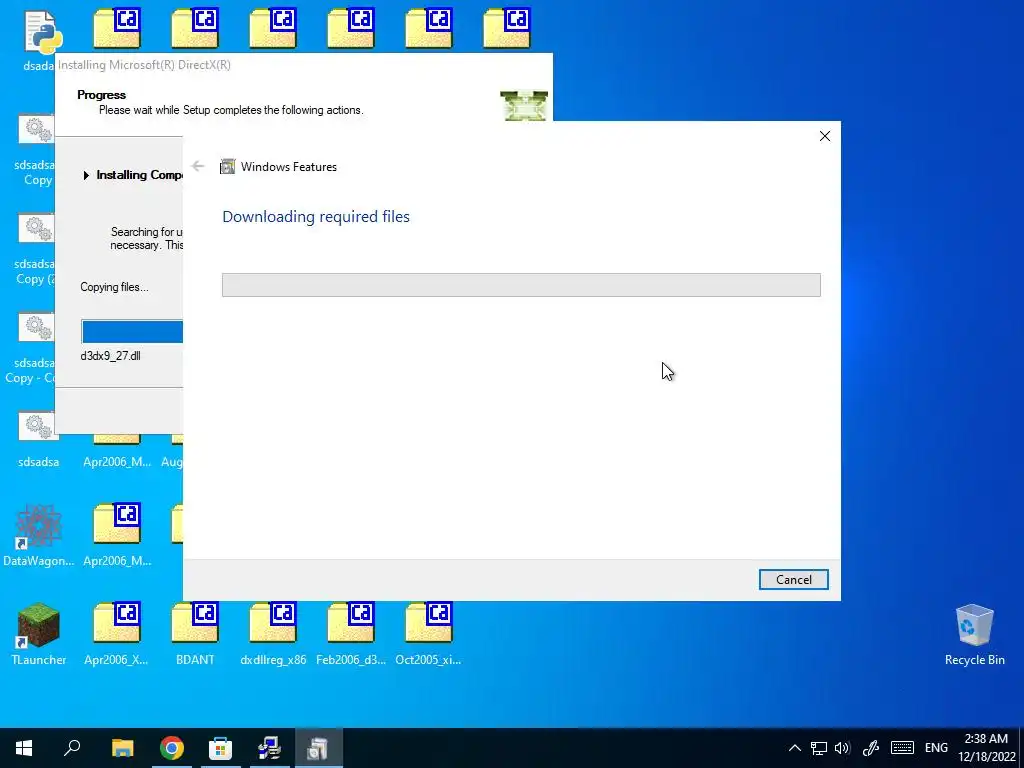Viewport: 1024px width, 768px height.
Task: Open the volume speaker tray icon
Action: click(x=842, y=748)
